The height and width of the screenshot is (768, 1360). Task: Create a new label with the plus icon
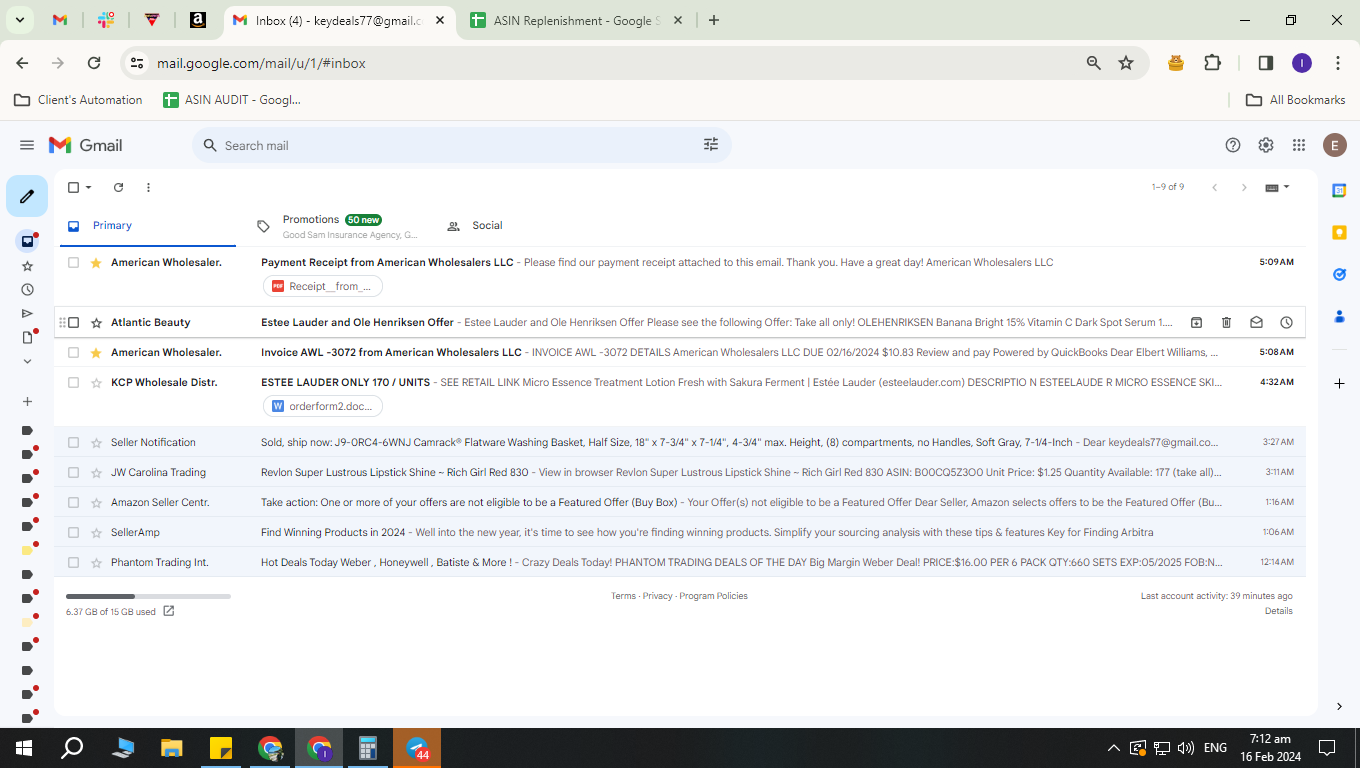pos(27,401)
